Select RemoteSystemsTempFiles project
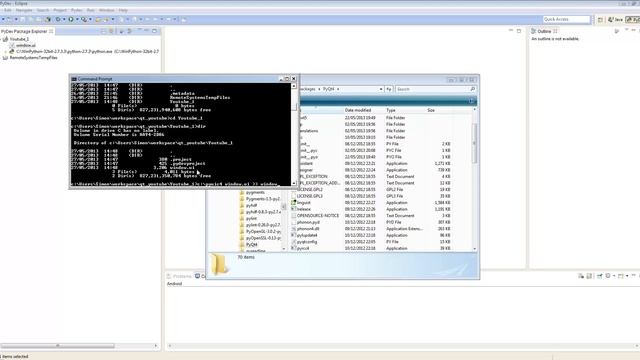640x360 pixels. point(33,58)
